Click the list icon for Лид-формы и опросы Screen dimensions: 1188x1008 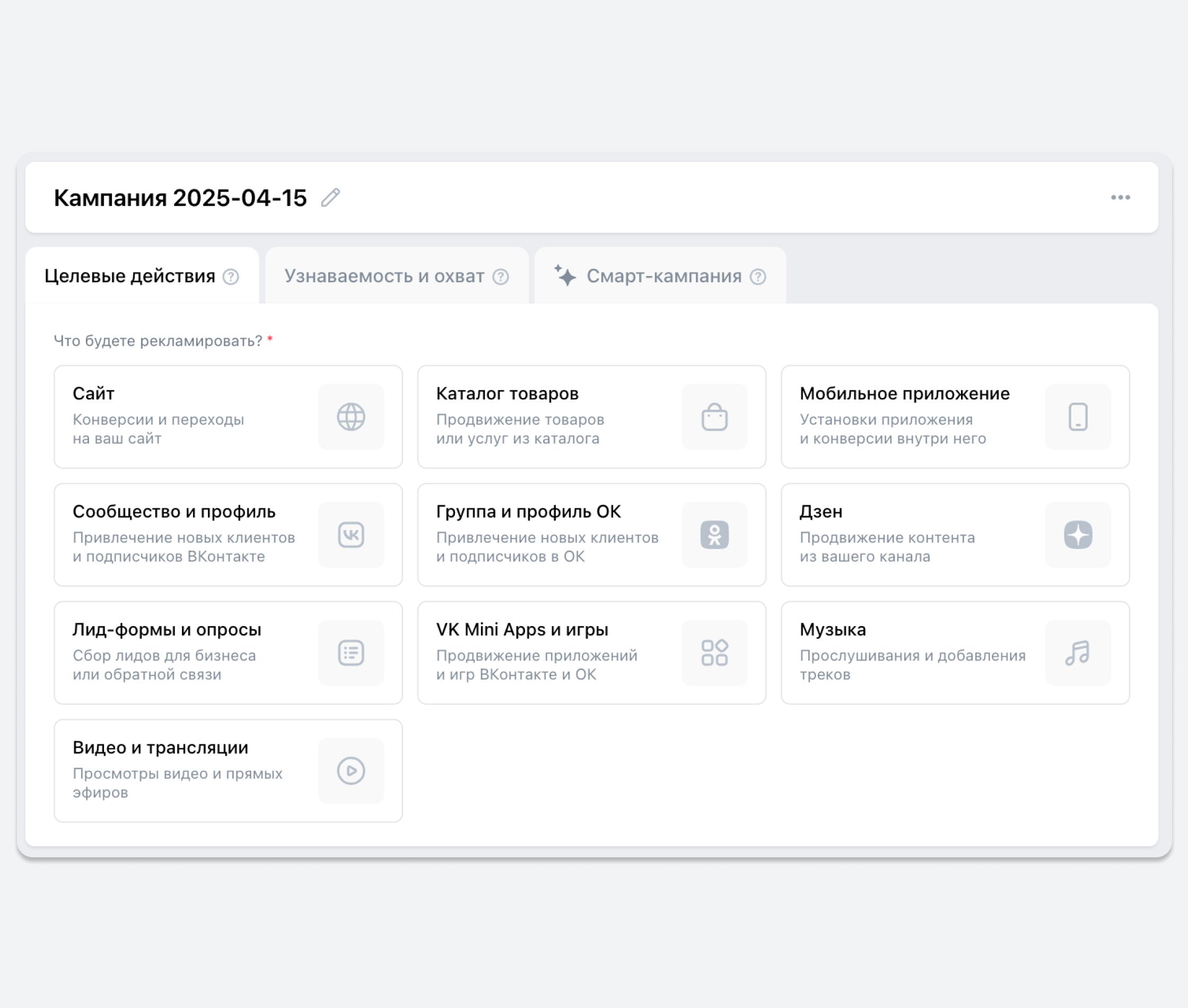coord(351,653)
